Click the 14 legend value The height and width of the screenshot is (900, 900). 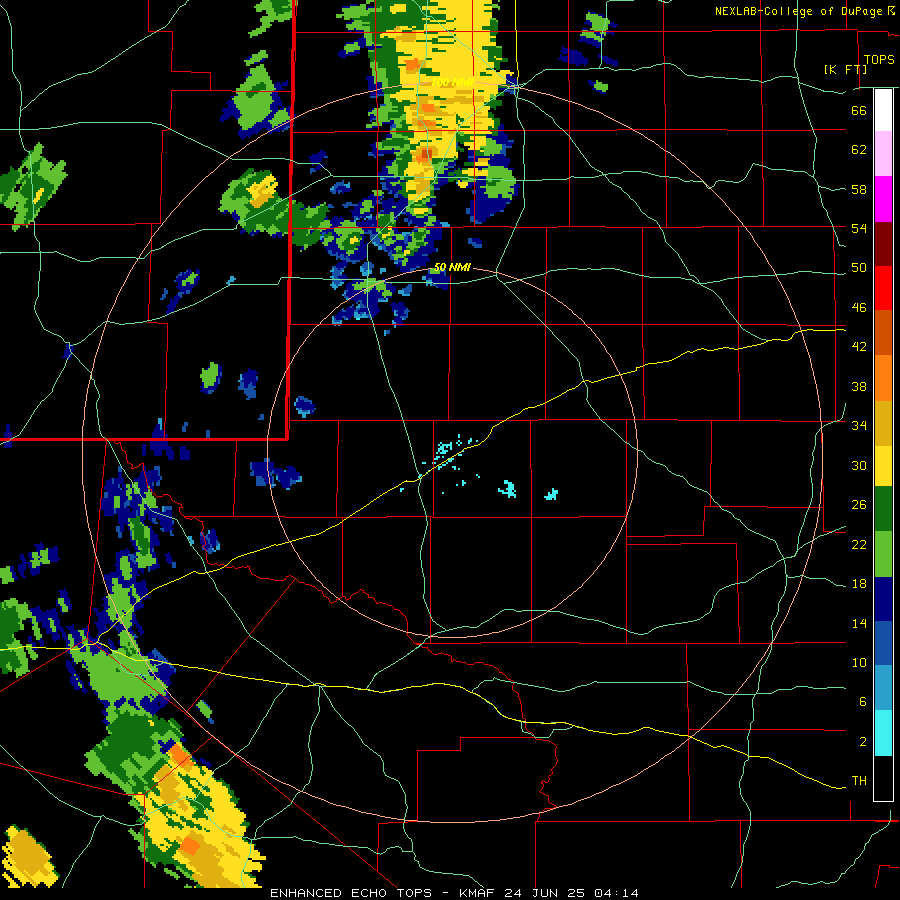tap(859, 623)
